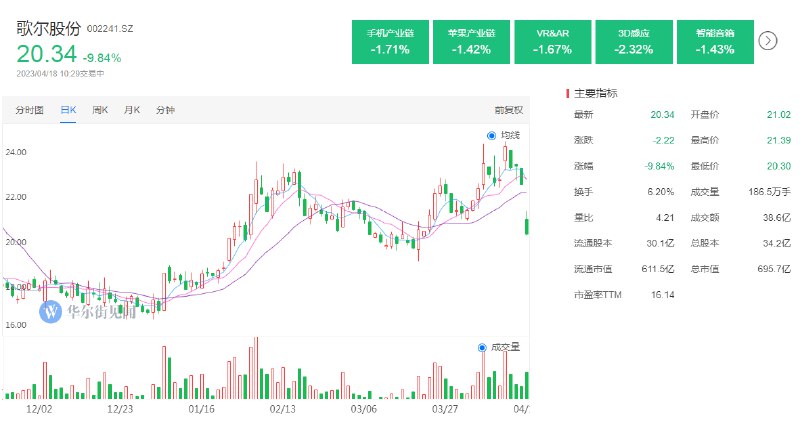The width and height of the screenshot is (800, 422).
Task: Click the -9.84% change beside the price
Action: 102,58
